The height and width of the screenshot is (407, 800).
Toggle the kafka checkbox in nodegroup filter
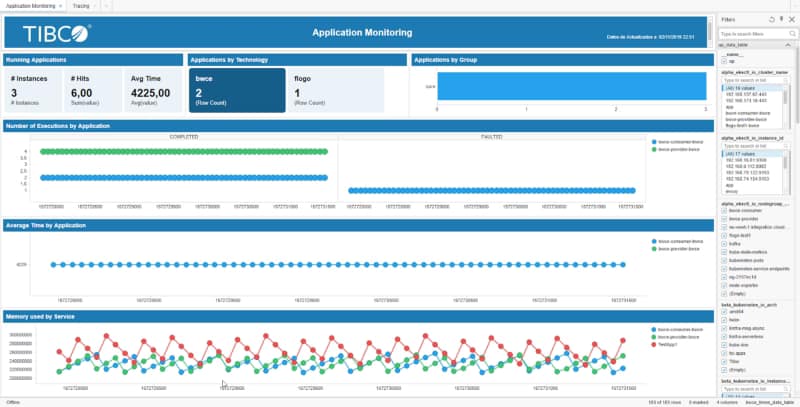(725, 241)
